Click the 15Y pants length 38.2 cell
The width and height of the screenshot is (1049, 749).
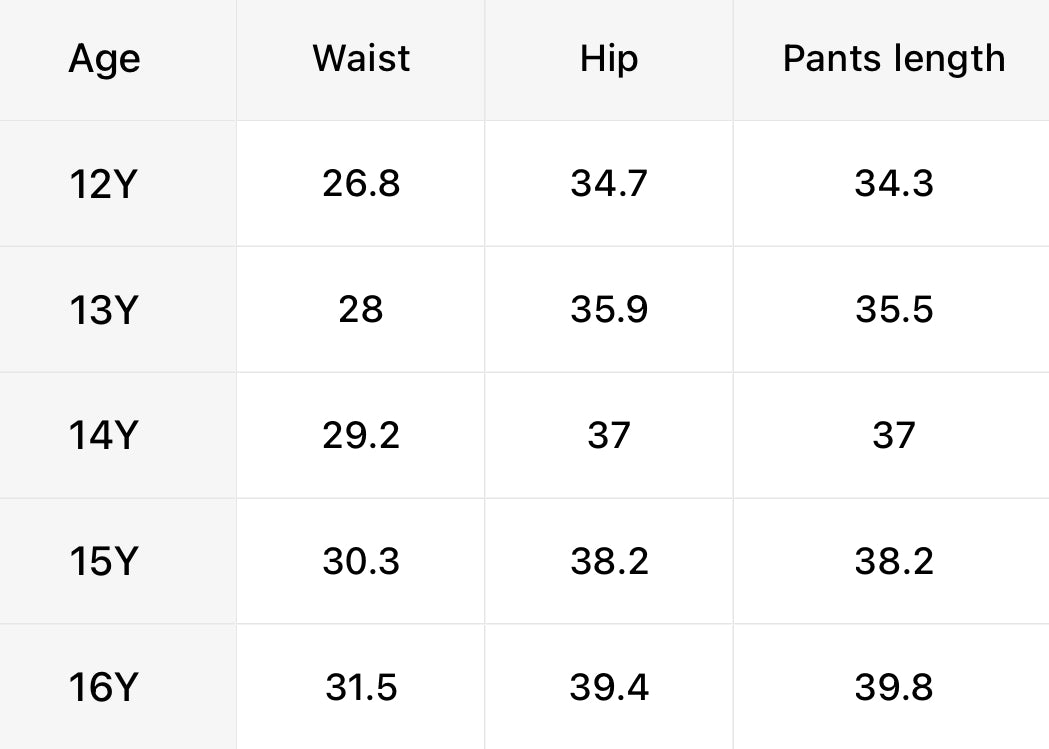tap(894, 560)
